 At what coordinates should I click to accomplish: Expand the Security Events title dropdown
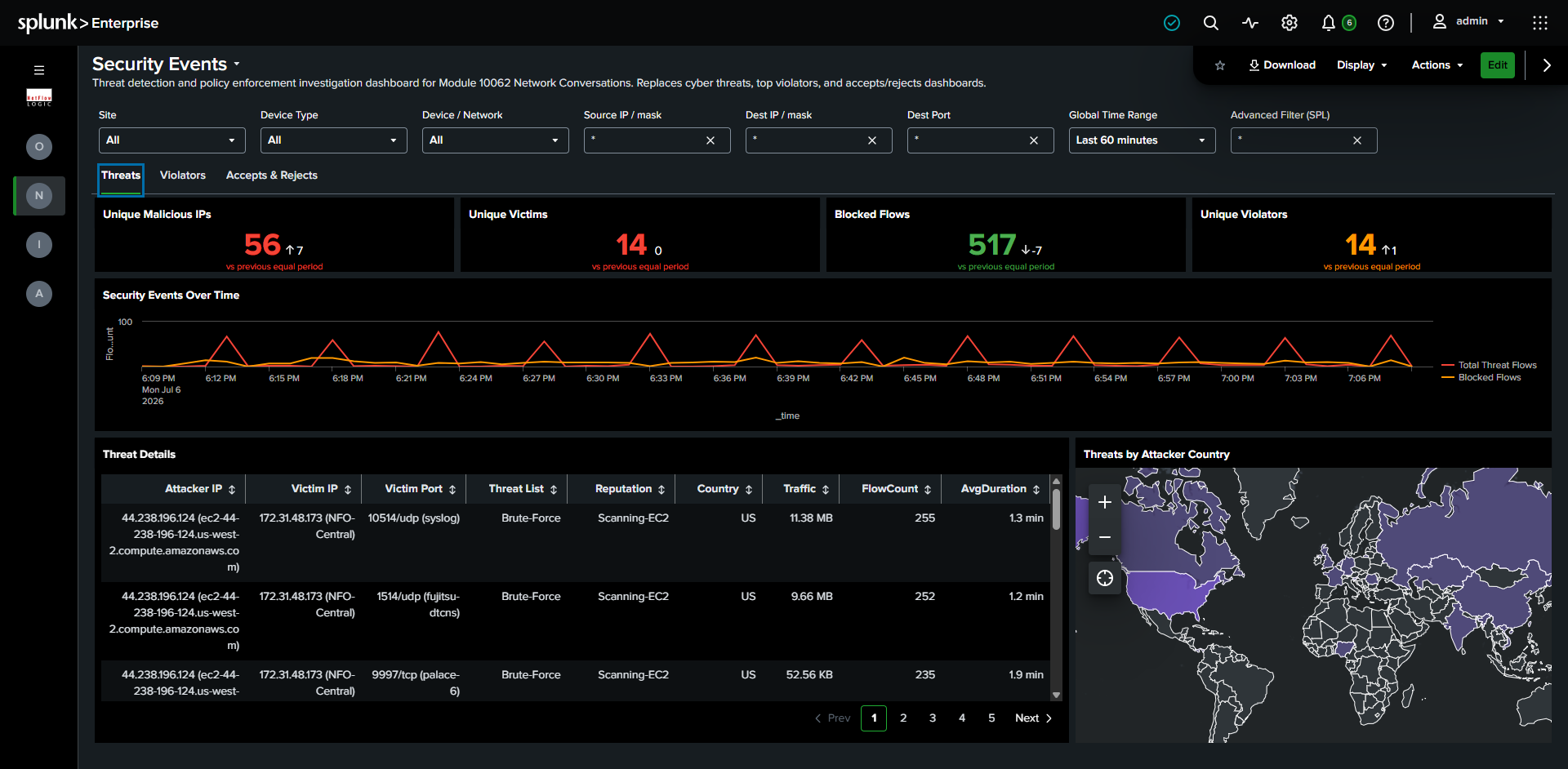(x=237, y=64)
